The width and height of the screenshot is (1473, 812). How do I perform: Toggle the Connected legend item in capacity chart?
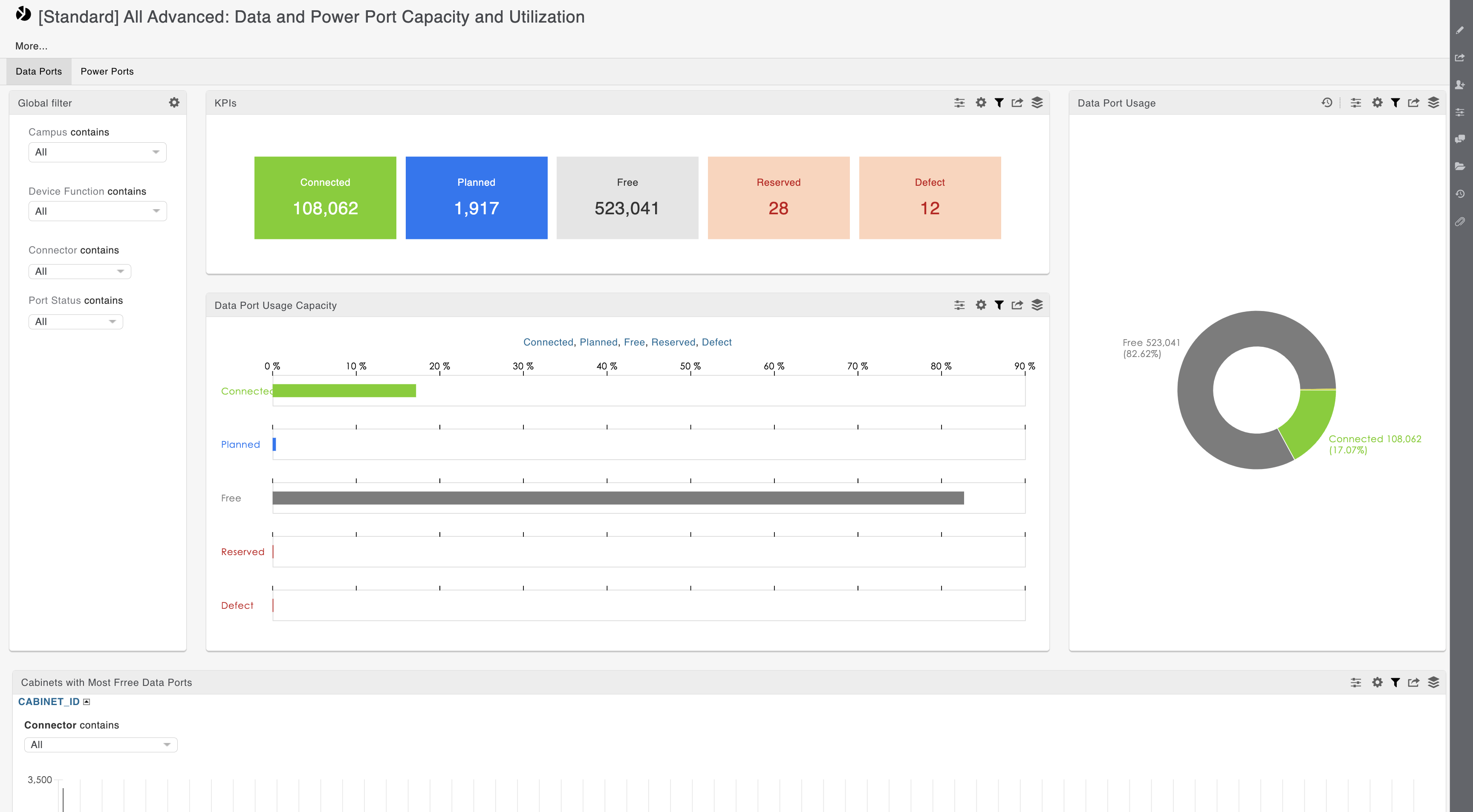click(548, 342)
